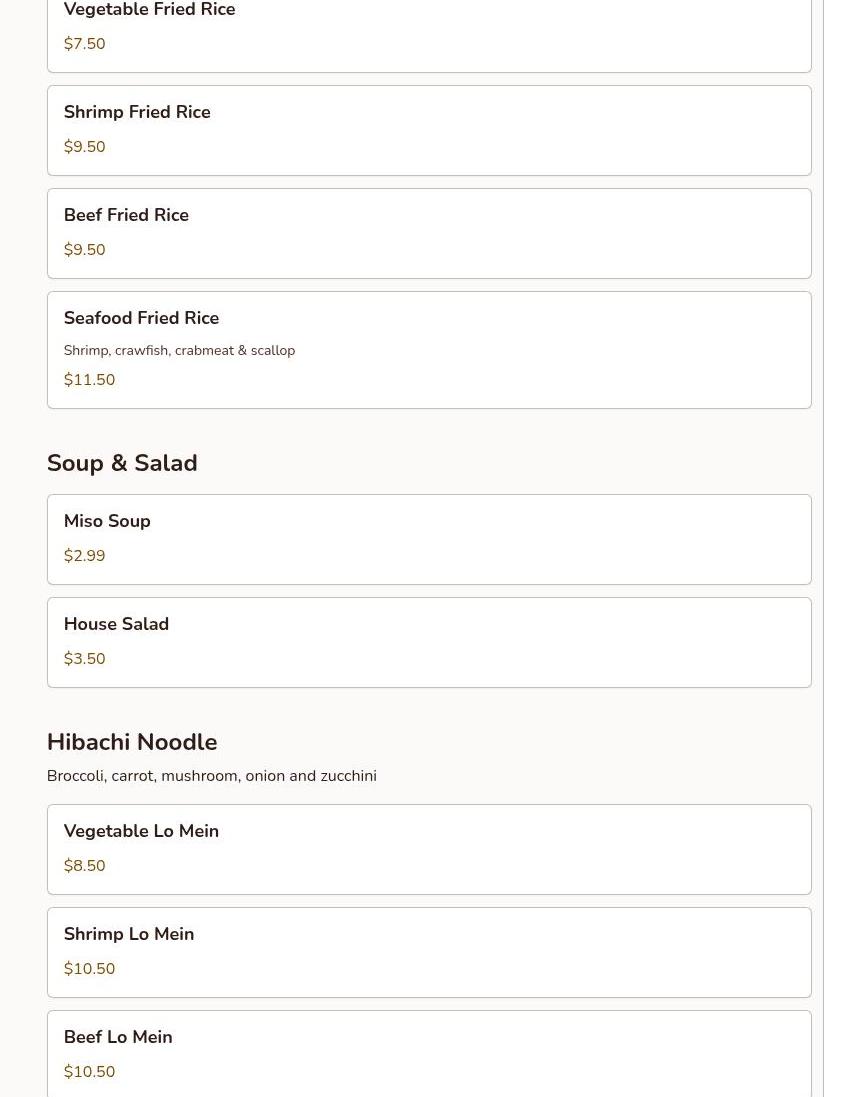Screen dimensions: 844x1097
Task: Click the Hibachi Noodle section heading
Action: (x=132, y=743)
